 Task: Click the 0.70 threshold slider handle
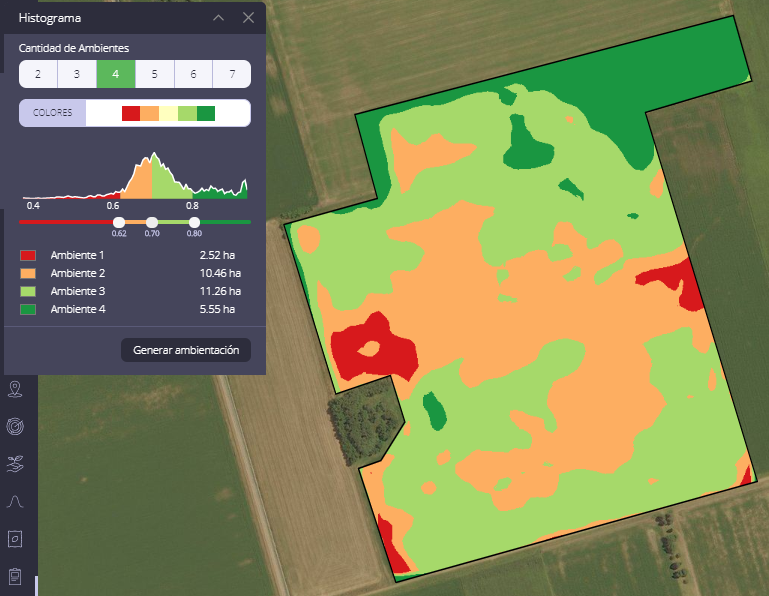click(x=152, y=222)
